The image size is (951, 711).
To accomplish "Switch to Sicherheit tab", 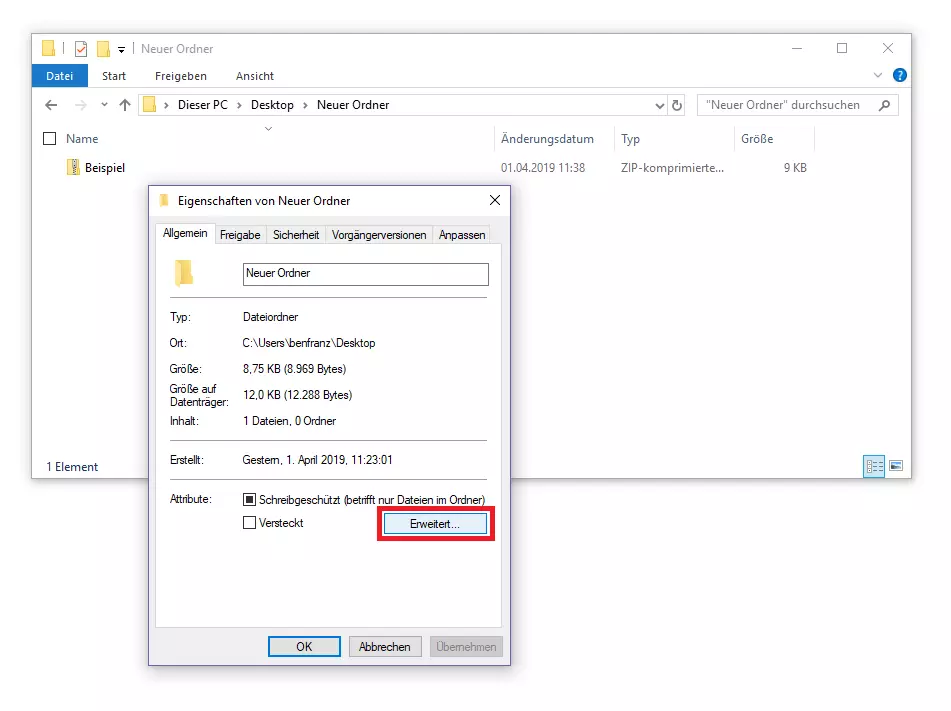I will 296,235.
